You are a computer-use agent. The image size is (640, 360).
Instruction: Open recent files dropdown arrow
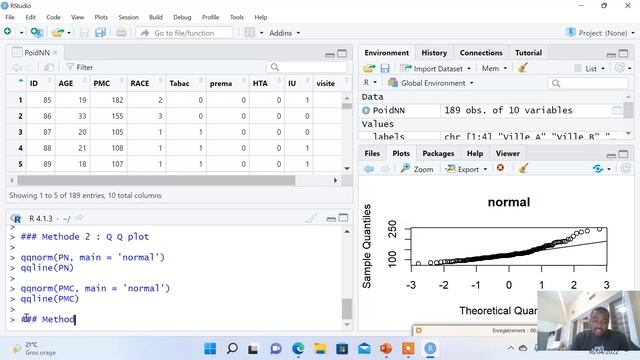click(x=69, y=33)
